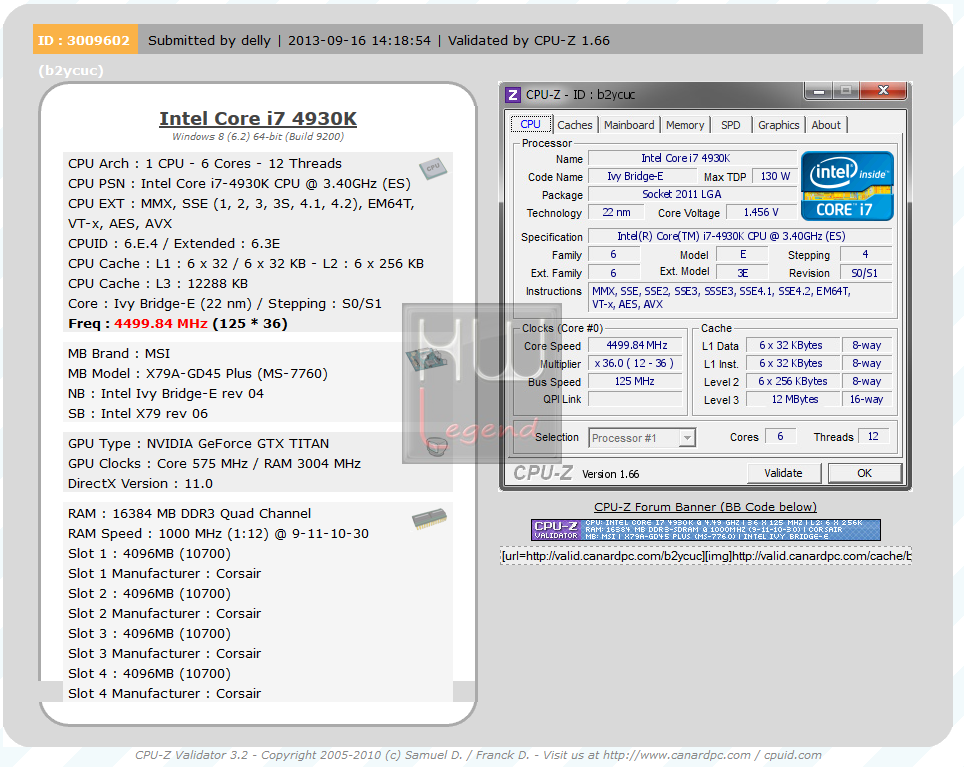Click the RAM Speed 1000 MHz line
The width and height of the screenshot is (964, 767).
click(x=218, y=533)
